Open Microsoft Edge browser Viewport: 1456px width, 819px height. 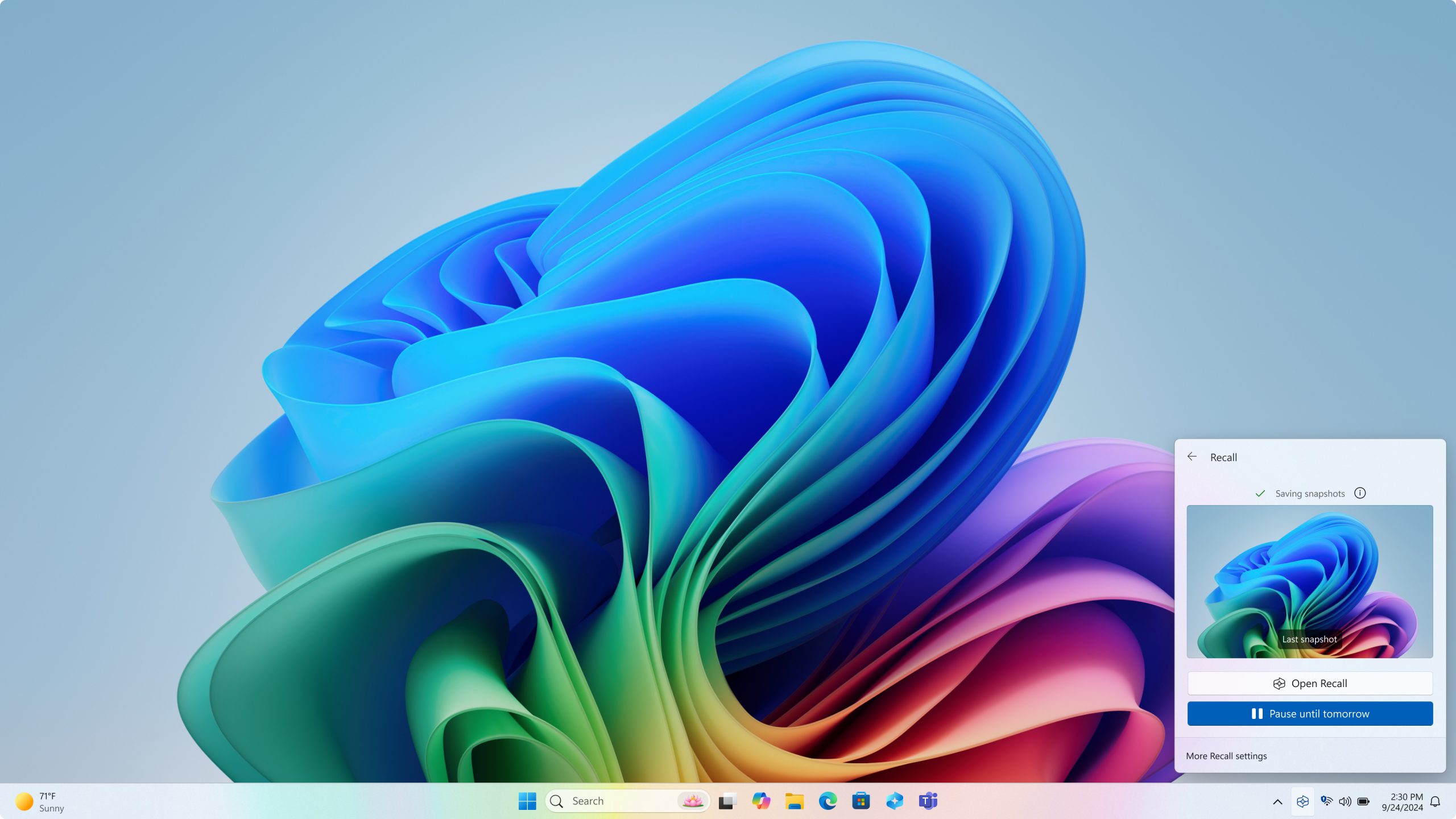point(827,800)
